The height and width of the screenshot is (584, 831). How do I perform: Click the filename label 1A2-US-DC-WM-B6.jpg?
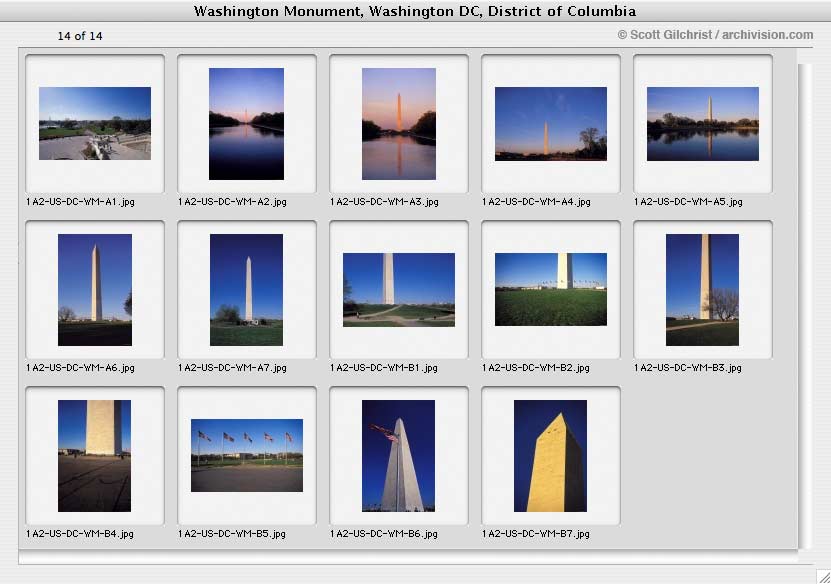(384, 534)
